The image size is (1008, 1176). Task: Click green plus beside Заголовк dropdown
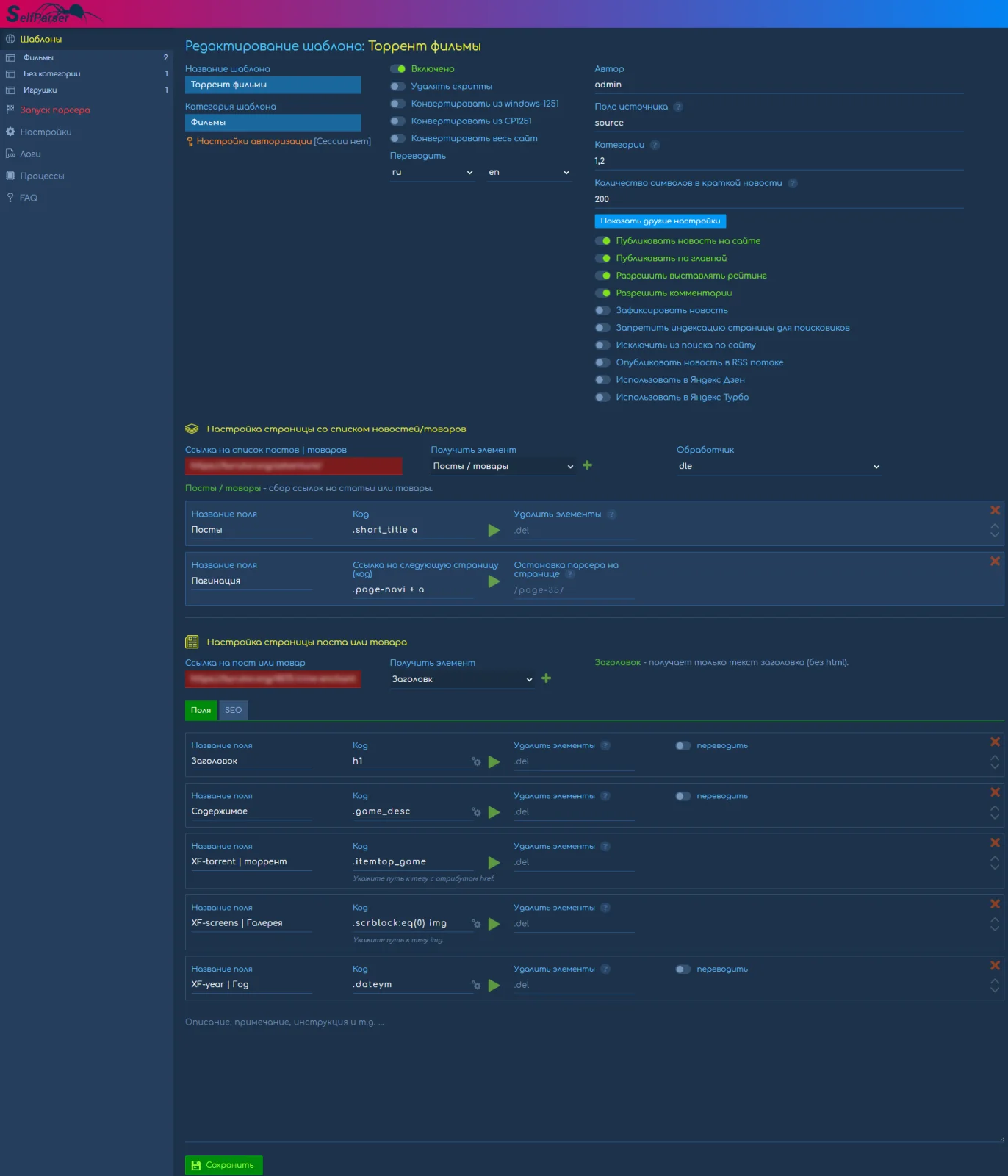pos(546,678)
